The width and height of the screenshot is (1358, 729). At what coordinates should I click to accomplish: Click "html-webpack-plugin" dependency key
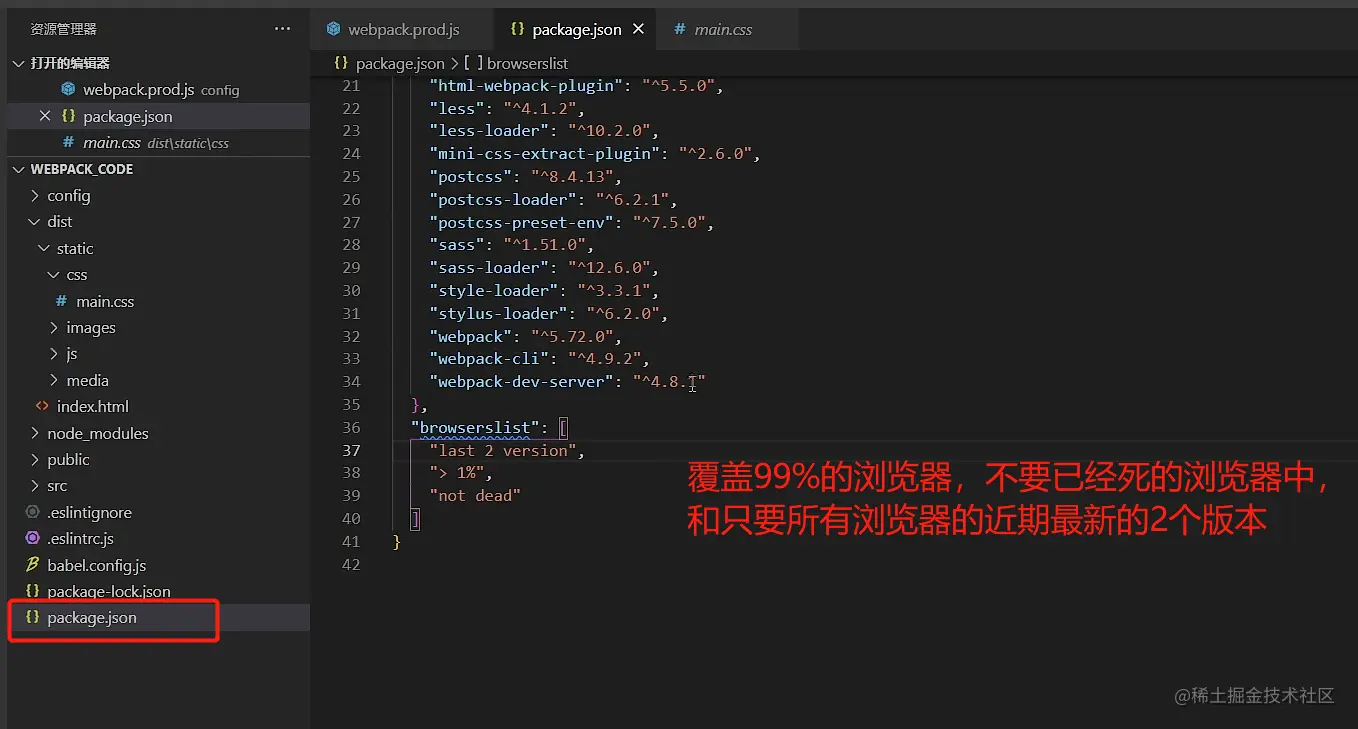(x=526, y=85)
